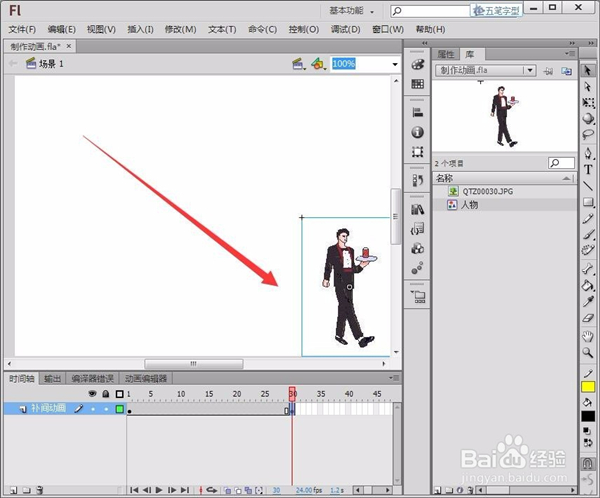This screenshot has height=498, width=600.
Task: Toggle Loop playback in timeline
Action: (212, 490)
